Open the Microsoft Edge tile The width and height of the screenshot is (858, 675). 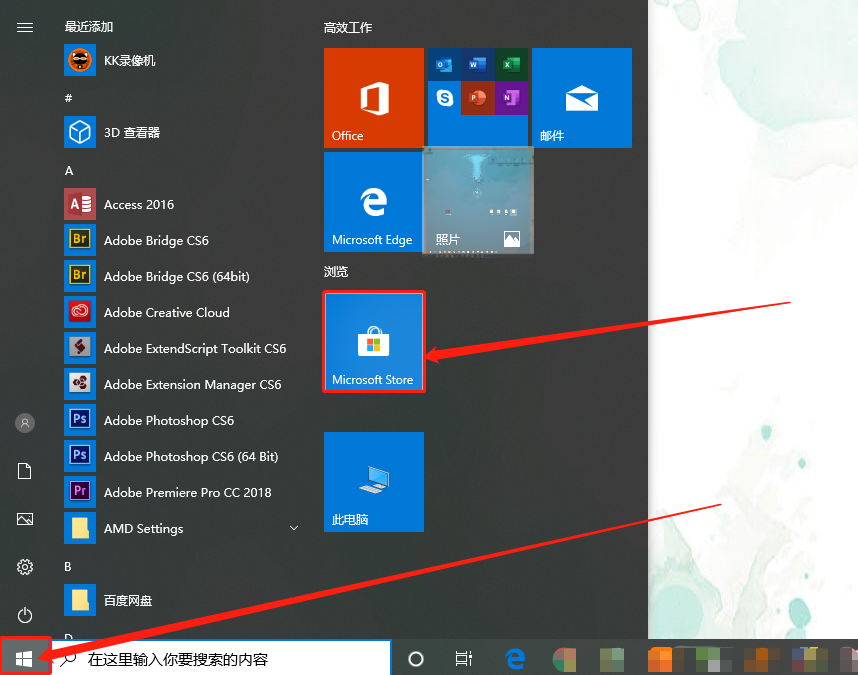pos(373,201)
